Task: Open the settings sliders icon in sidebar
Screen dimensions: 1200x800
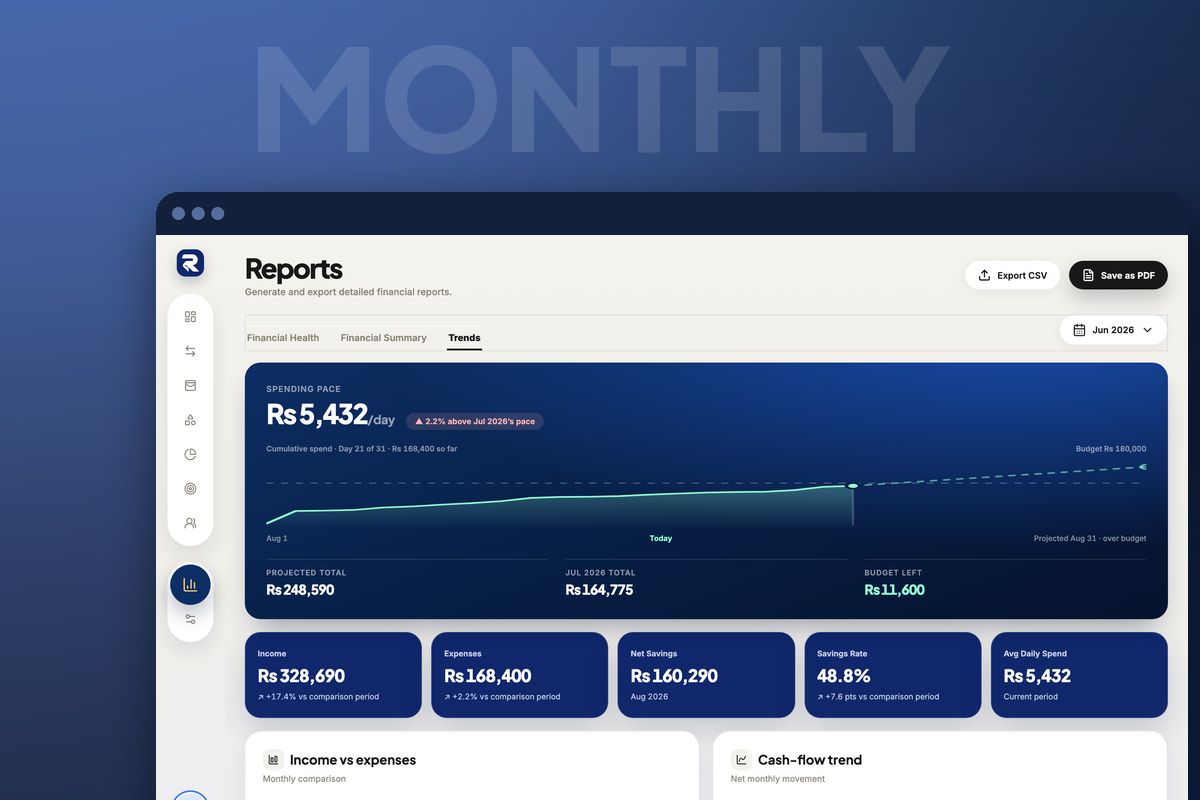Action: point(190,619)
